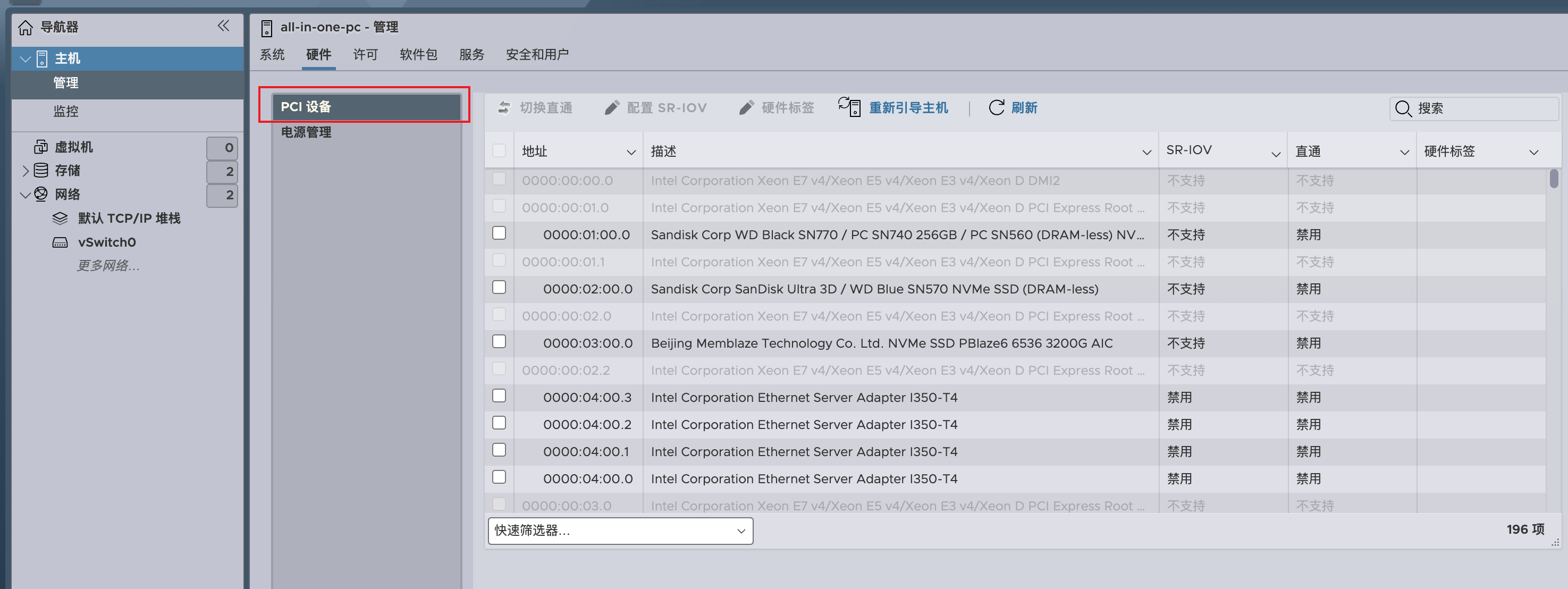The width and height of the screenshot is (1568, 589).
Task: Check the box for device 0000:04:00.2
Action: click(499, 423)
